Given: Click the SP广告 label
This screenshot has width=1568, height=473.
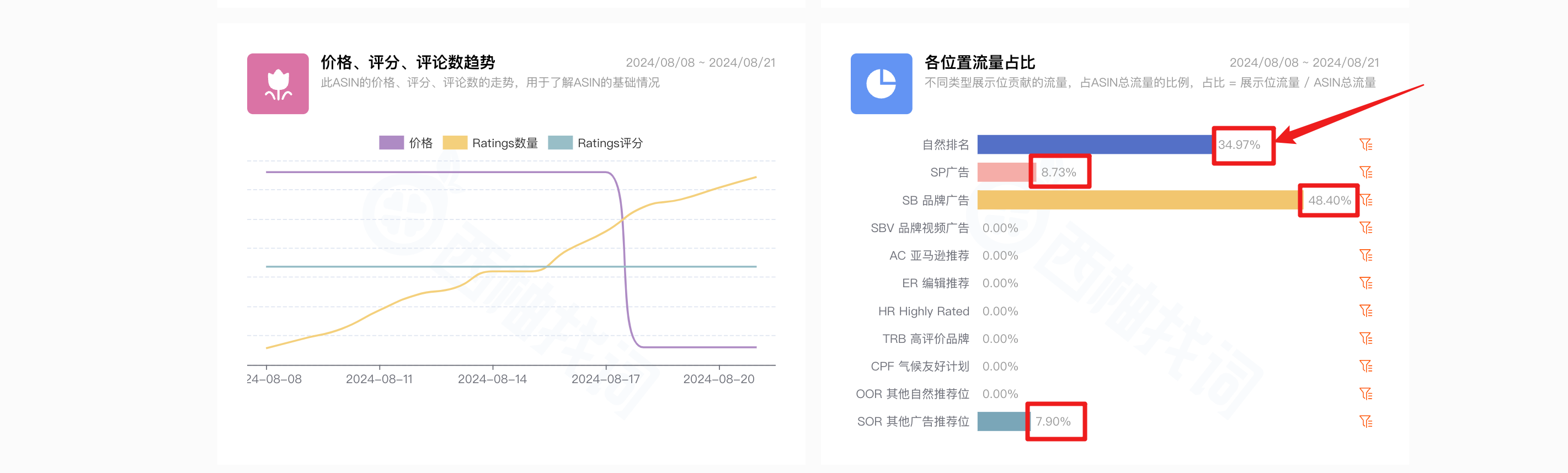Looking at the screenshot, I should point(949,173).
